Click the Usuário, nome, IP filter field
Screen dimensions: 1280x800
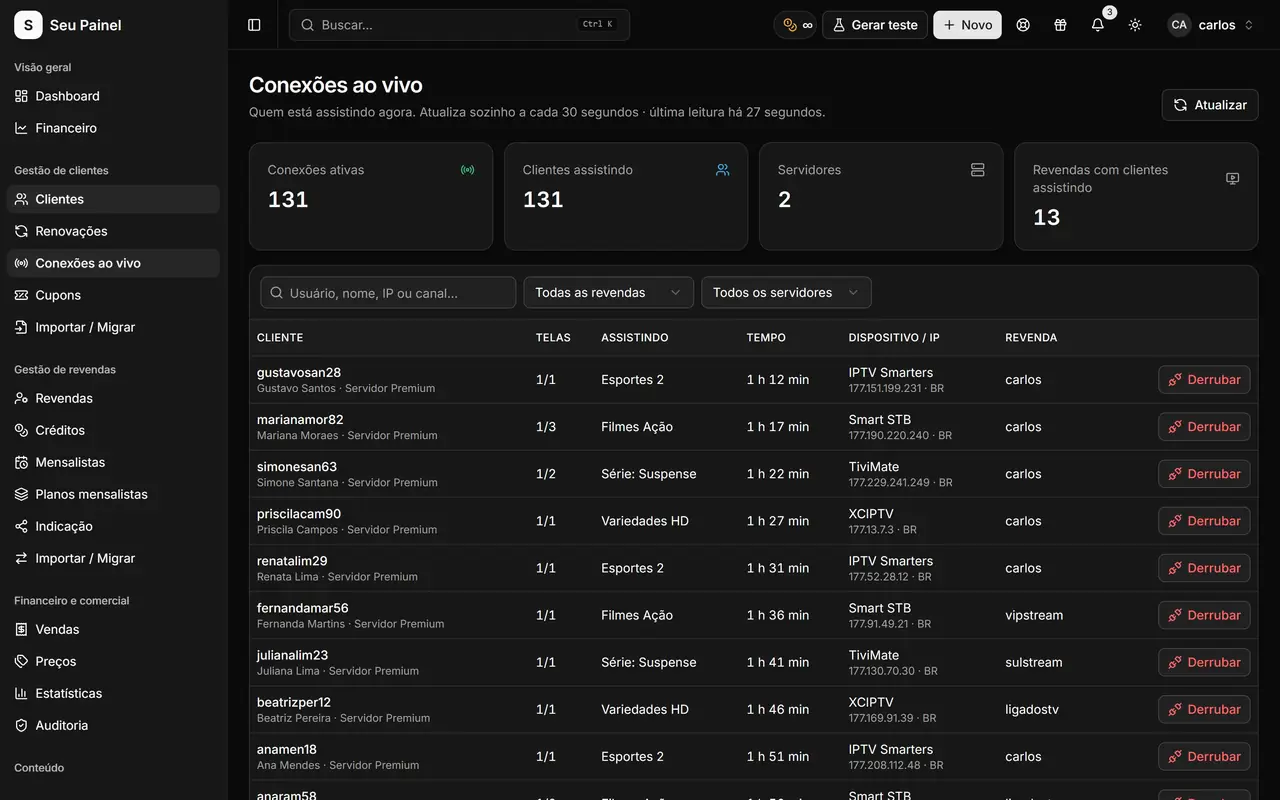click(388, 292)
